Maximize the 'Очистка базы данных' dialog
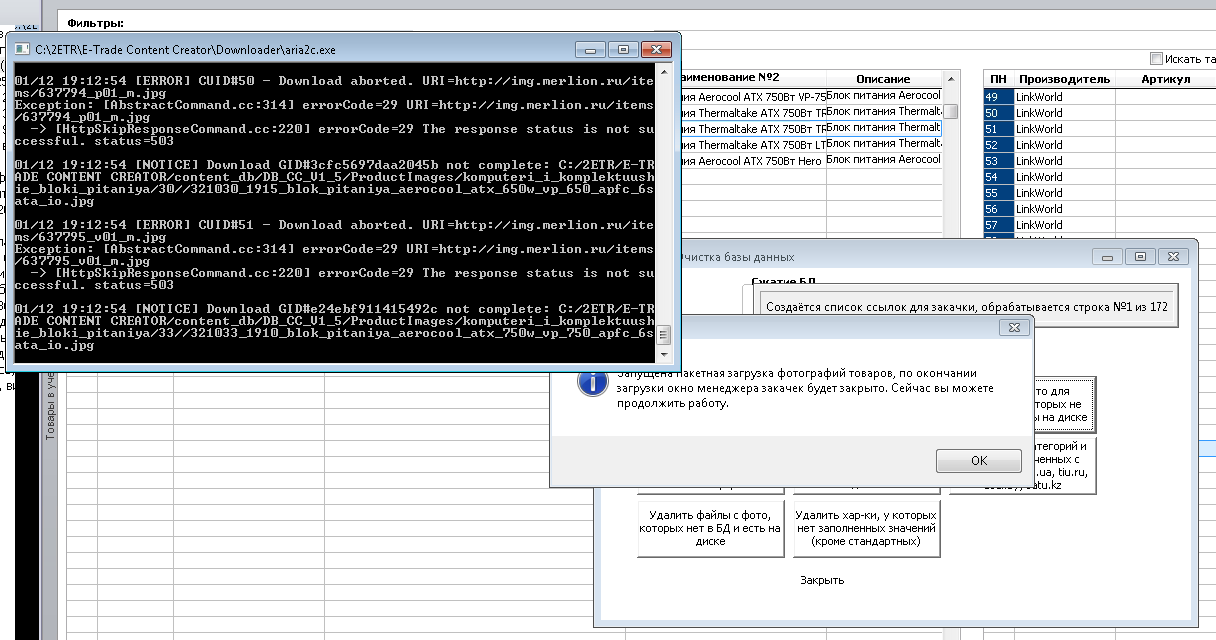Image resolution: width=1216 pixels, height=640 pixels. [1138, 256]
